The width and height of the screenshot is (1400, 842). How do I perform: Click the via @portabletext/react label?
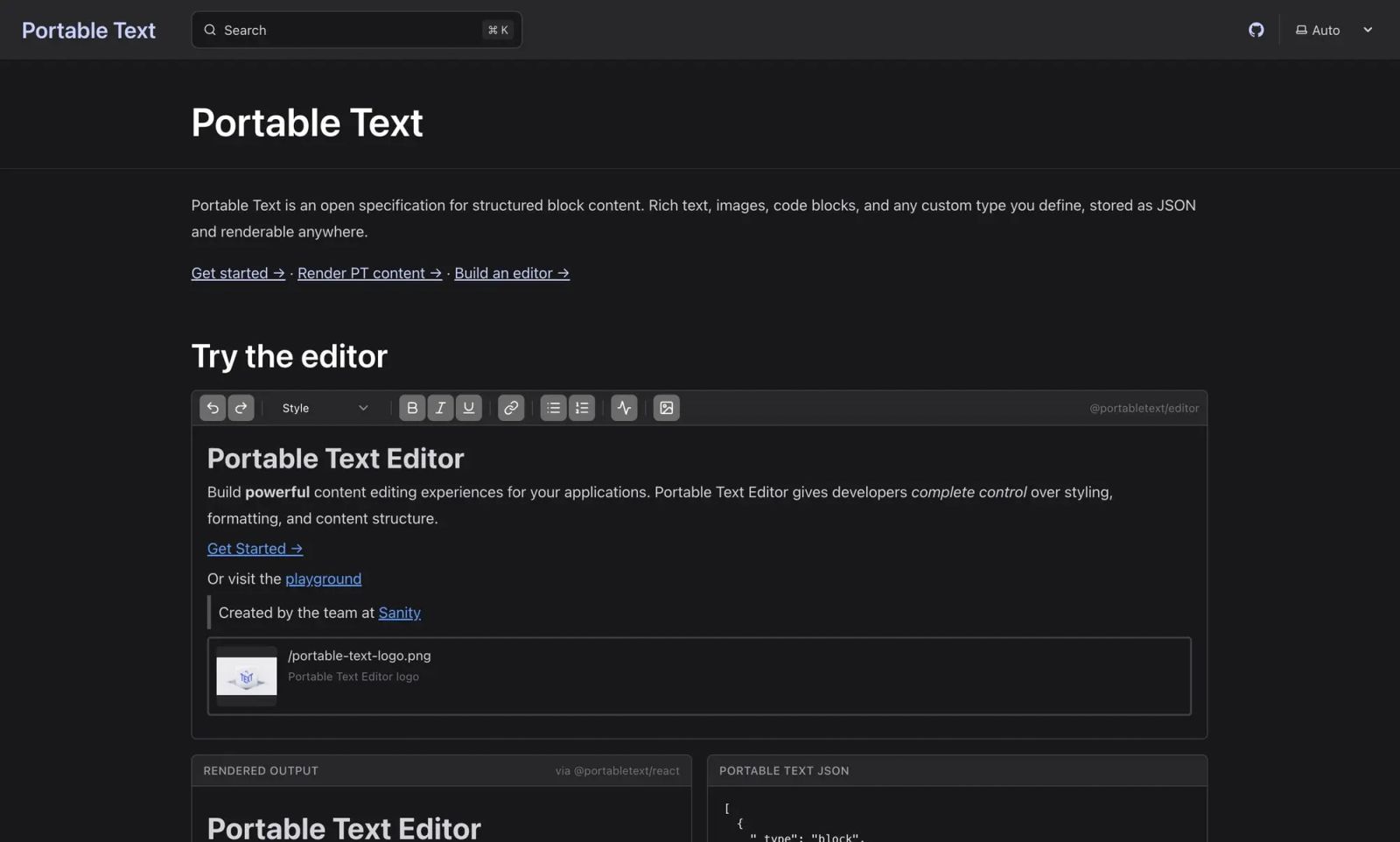click(617, 771)
